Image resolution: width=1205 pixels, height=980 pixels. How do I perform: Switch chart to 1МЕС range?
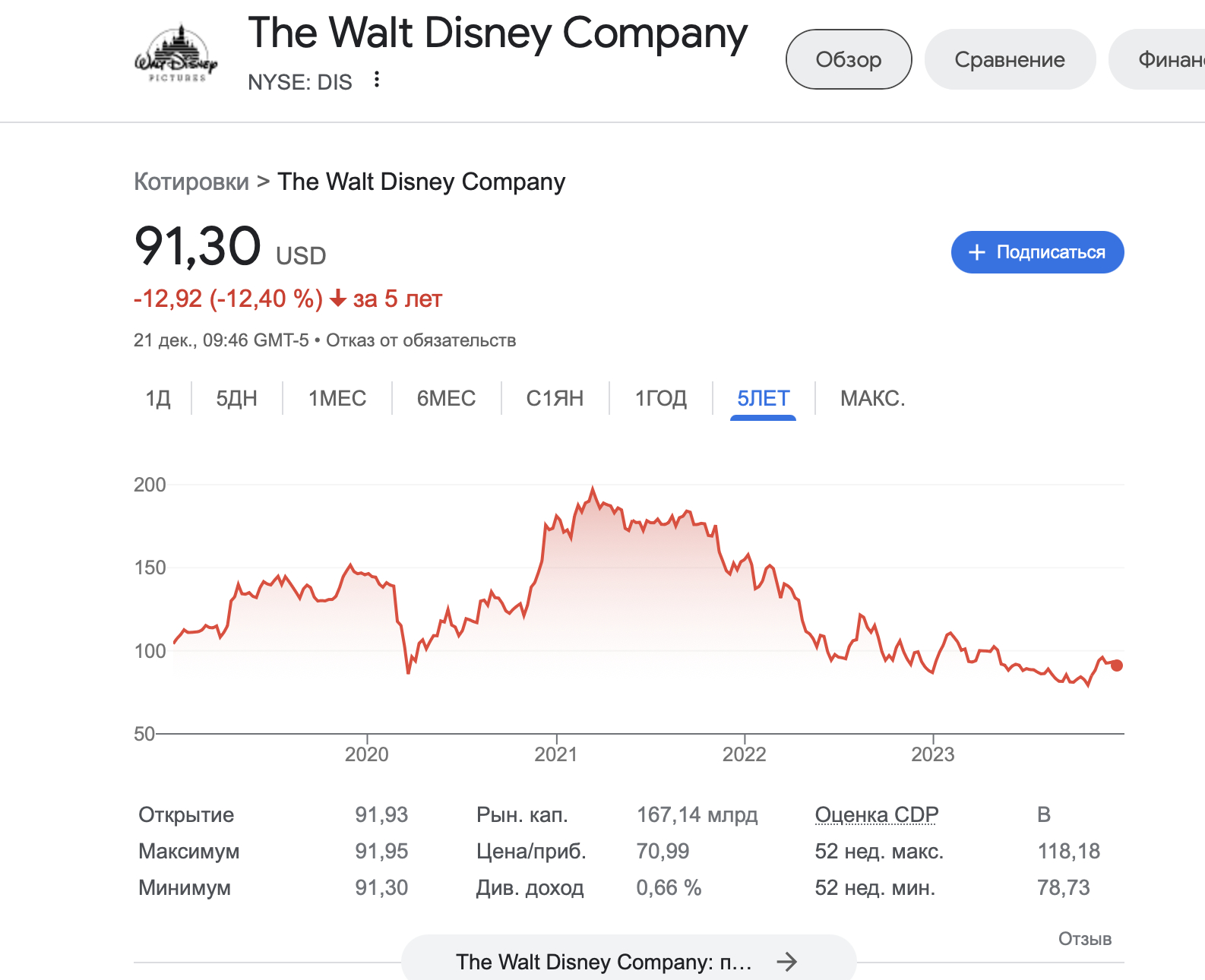(337, 398)
